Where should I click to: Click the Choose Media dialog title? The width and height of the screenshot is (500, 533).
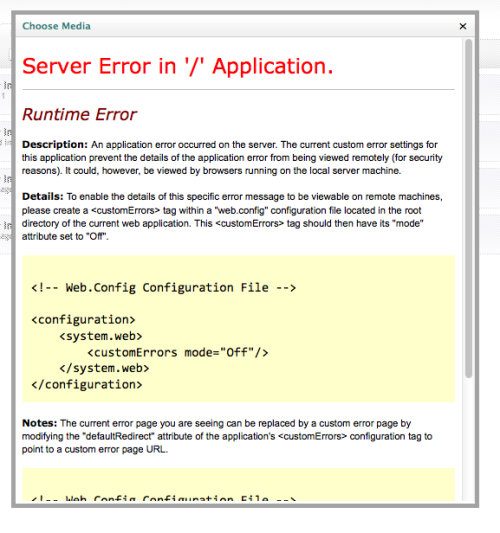pos(56,26)
